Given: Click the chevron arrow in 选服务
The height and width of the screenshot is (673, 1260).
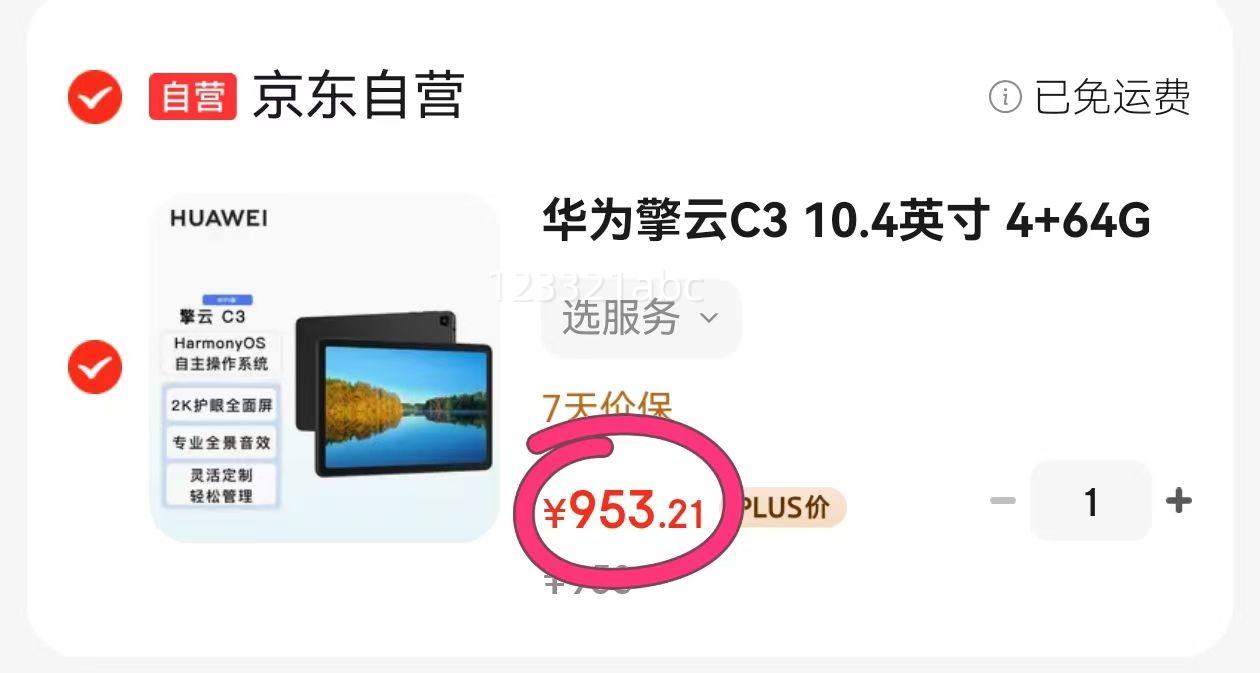Looking at the screenshot, I should [x=709, y=319].
